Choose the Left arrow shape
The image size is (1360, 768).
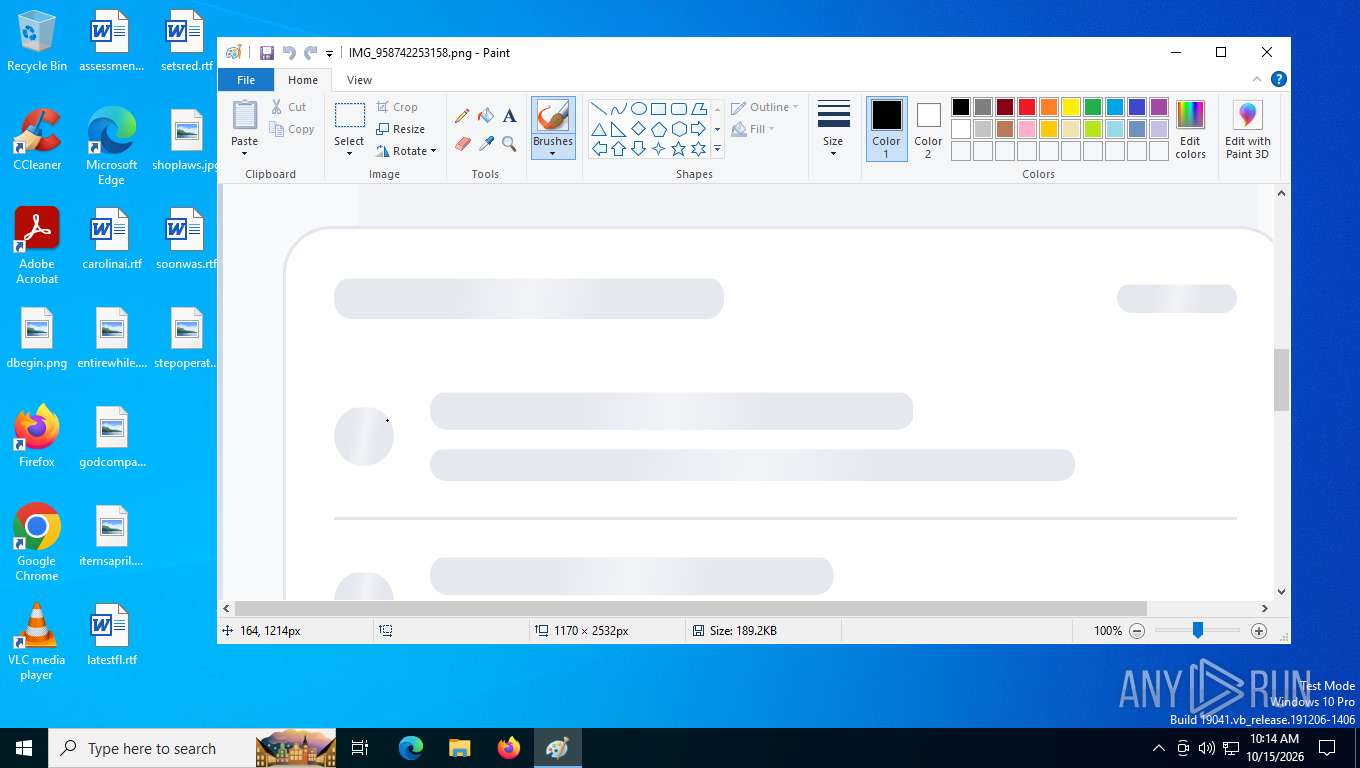click(x=599, y=149)
